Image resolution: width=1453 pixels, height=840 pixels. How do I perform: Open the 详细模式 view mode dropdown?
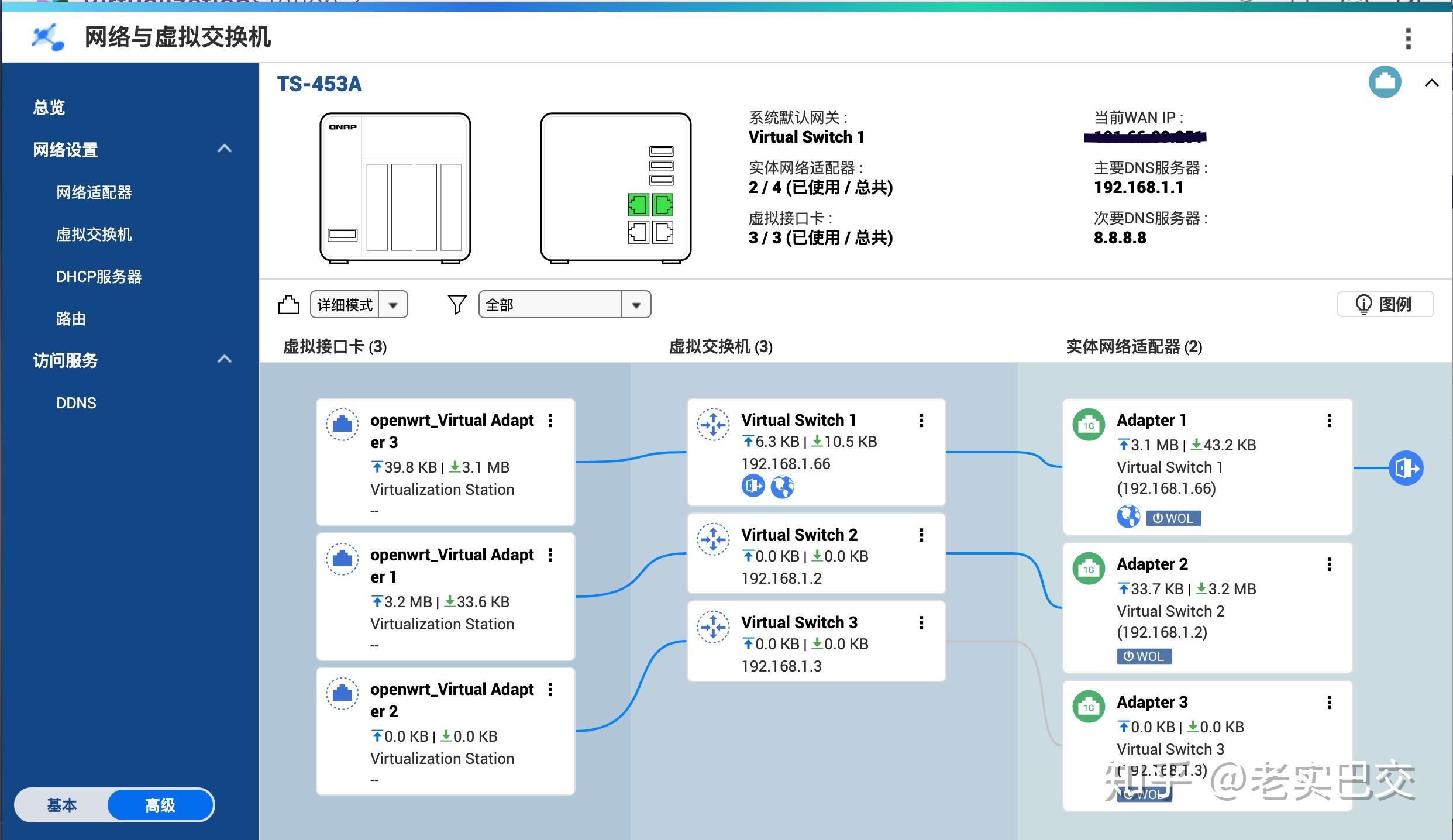[359, 304]
